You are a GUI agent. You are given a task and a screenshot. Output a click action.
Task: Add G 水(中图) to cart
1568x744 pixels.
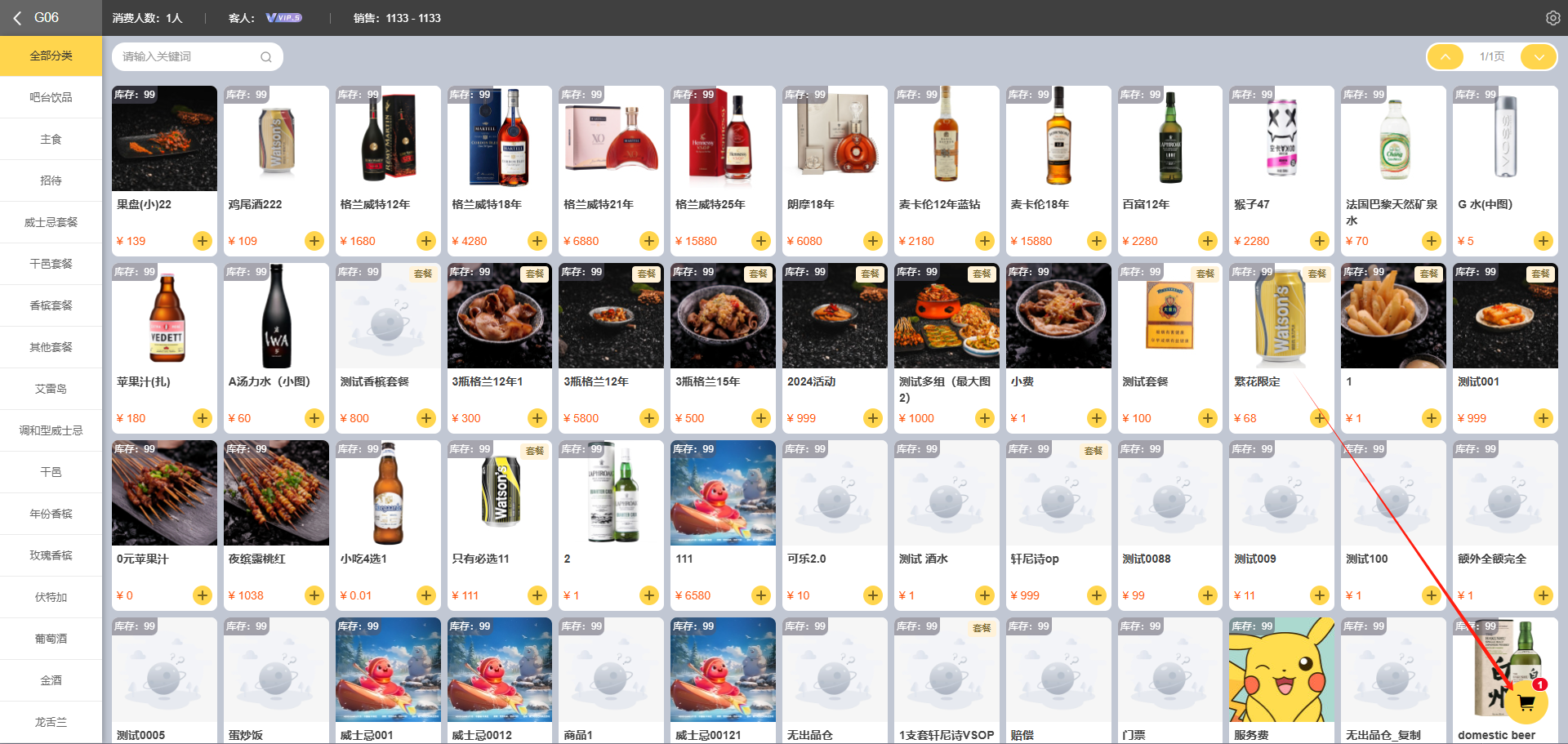tap(1543, 241)
